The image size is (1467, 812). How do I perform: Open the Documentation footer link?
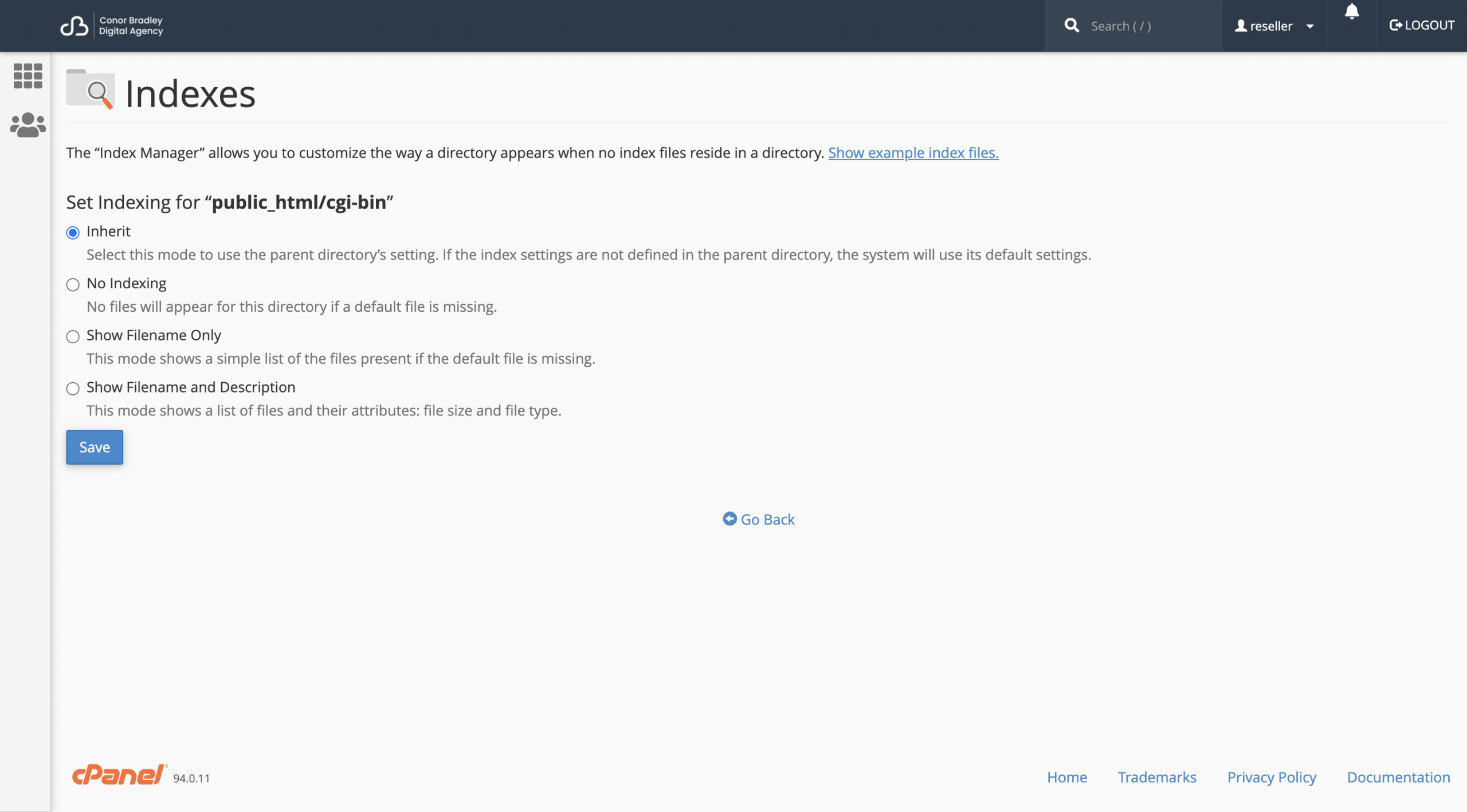pyautogui.click(x=1398, y=777)
